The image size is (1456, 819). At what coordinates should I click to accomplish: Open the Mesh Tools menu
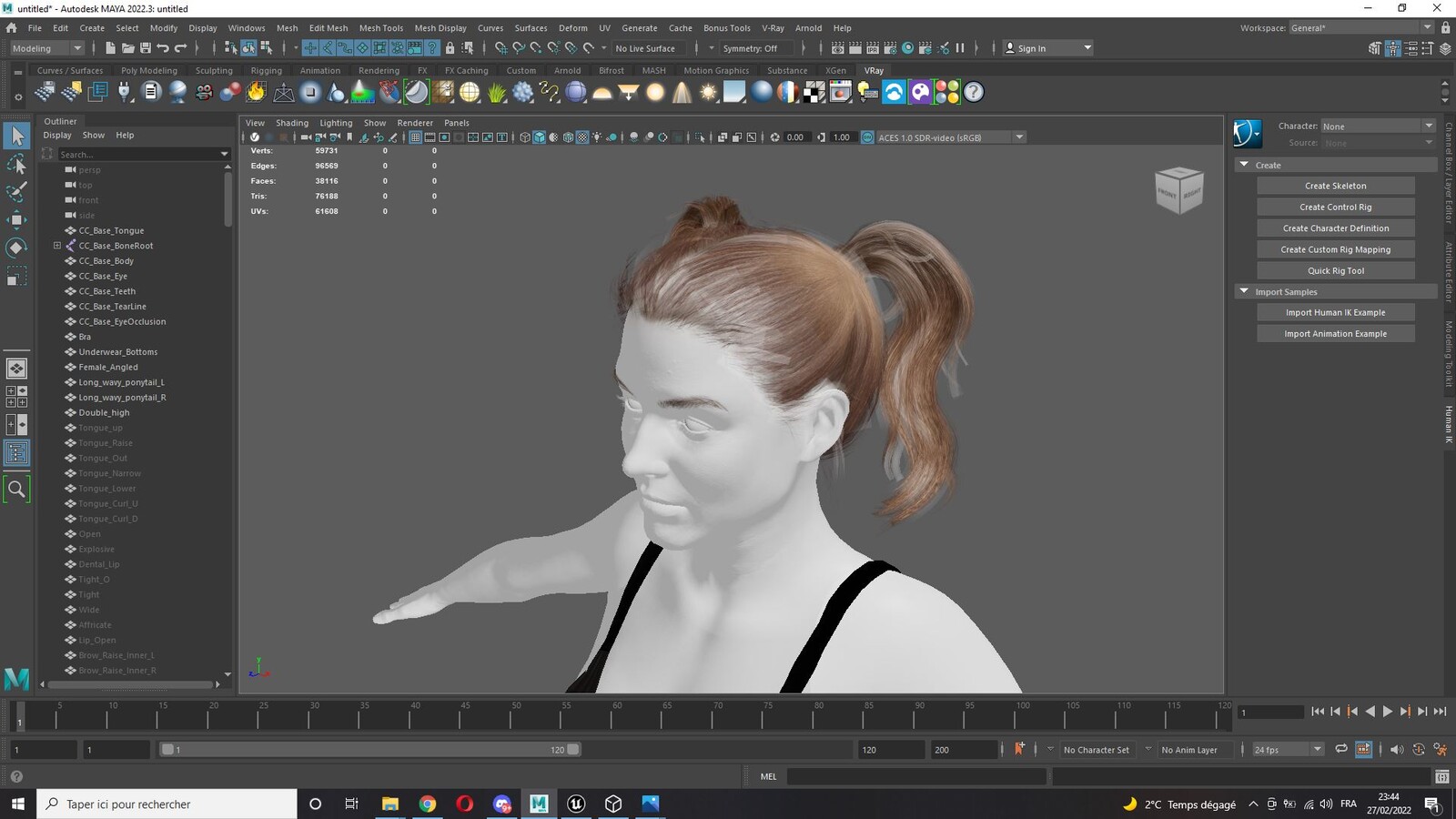[x=380, y=28]
